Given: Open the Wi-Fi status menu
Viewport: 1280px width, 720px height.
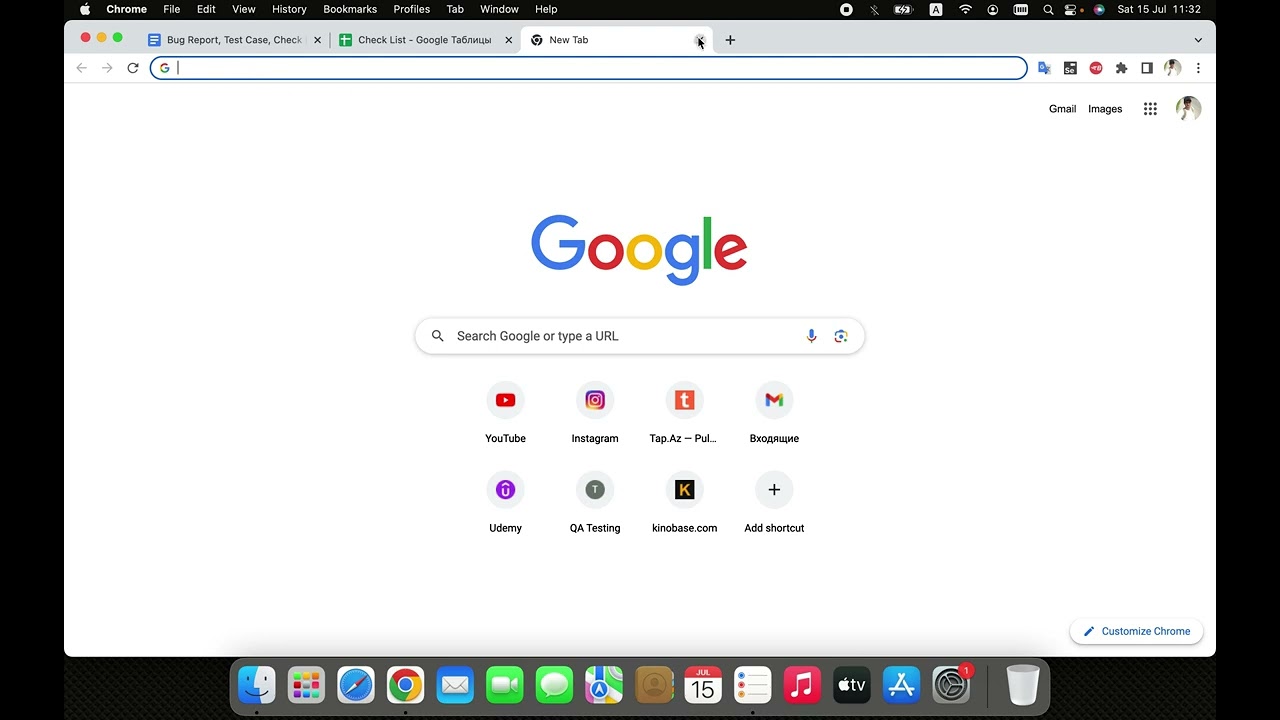Looking at the screenshot, I should pyautogui.click(x=965, y=9).
